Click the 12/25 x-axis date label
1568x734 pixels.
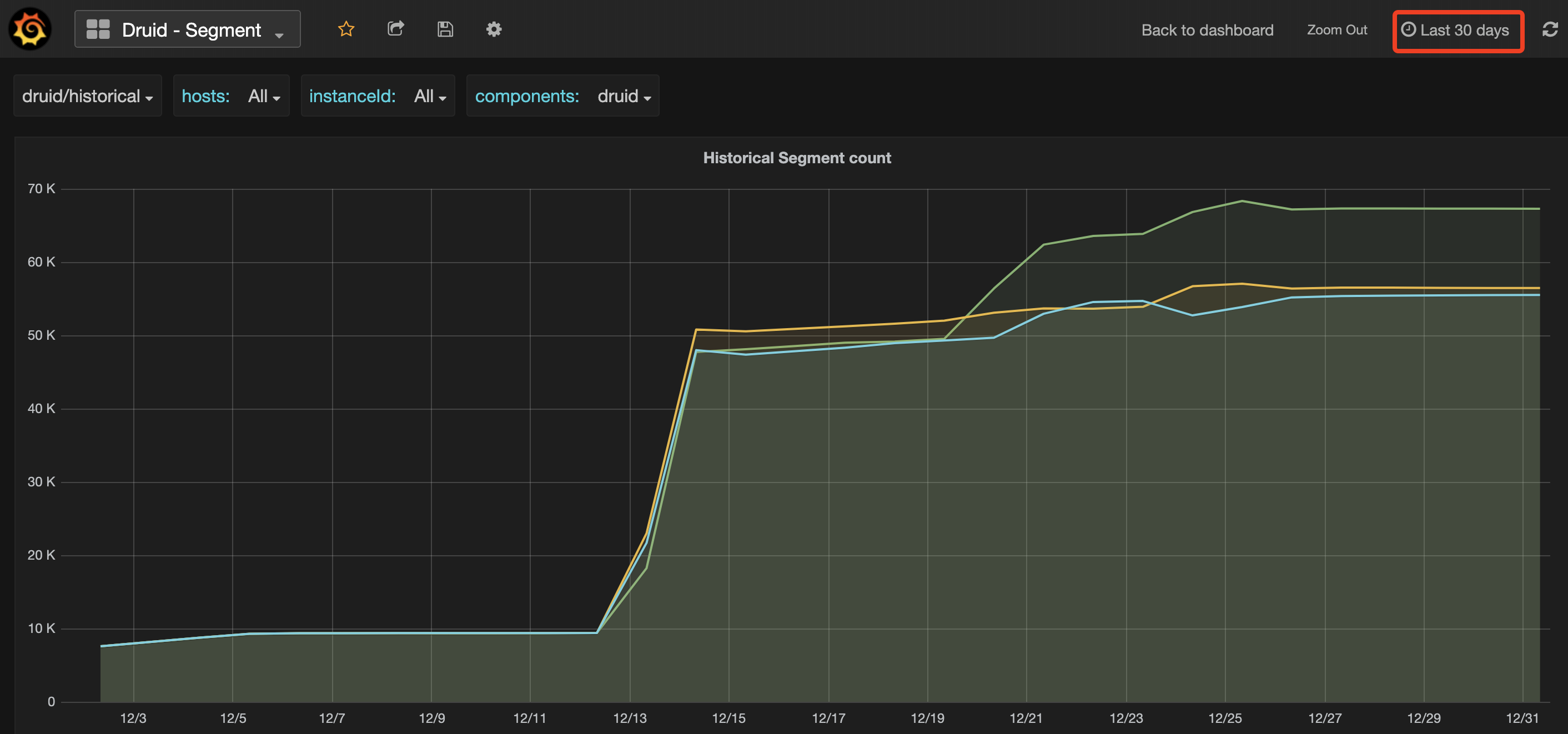(x=1225, y=718)
